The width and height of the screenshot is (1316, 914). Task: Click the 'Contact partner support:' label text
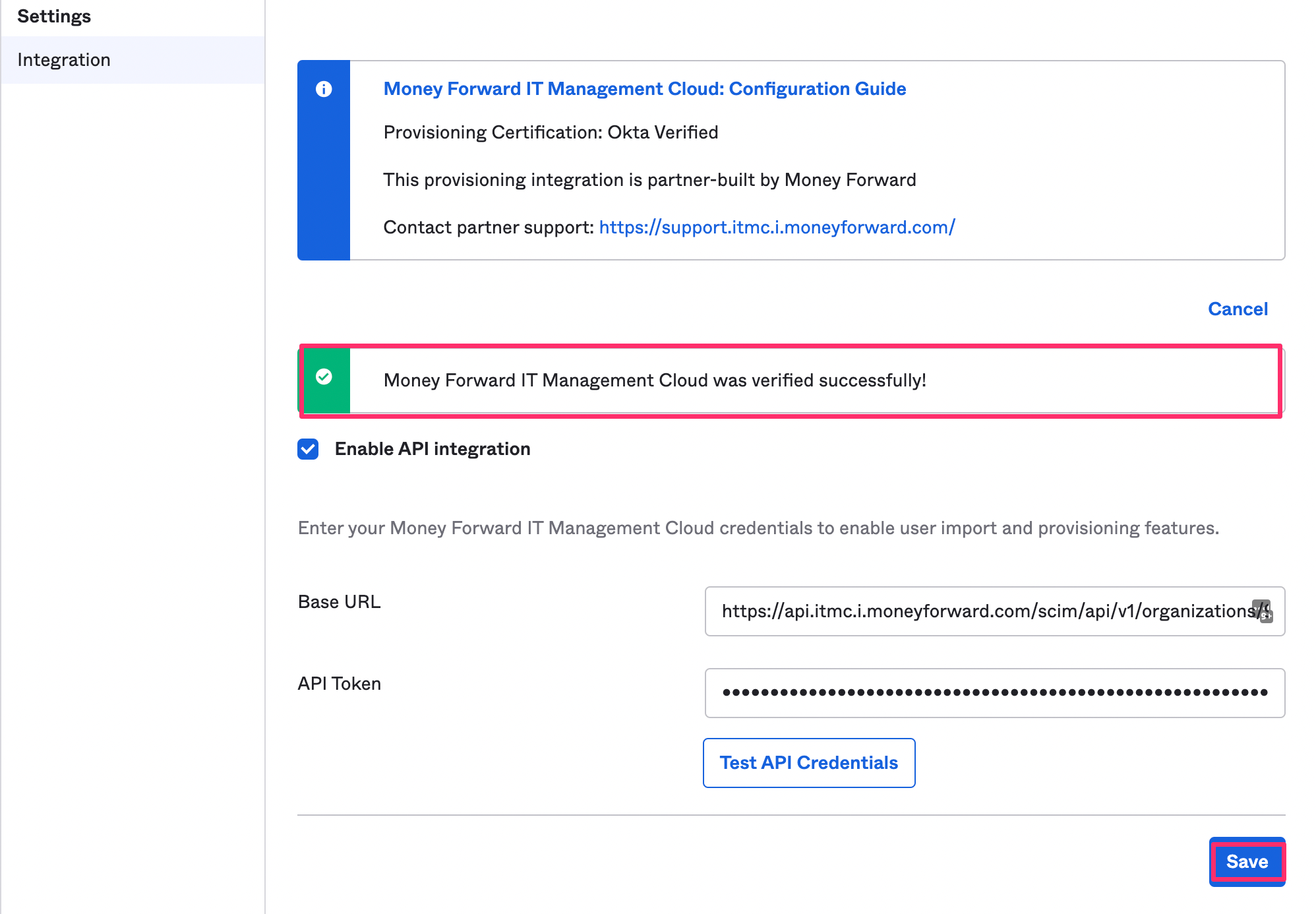coord(489,228)
